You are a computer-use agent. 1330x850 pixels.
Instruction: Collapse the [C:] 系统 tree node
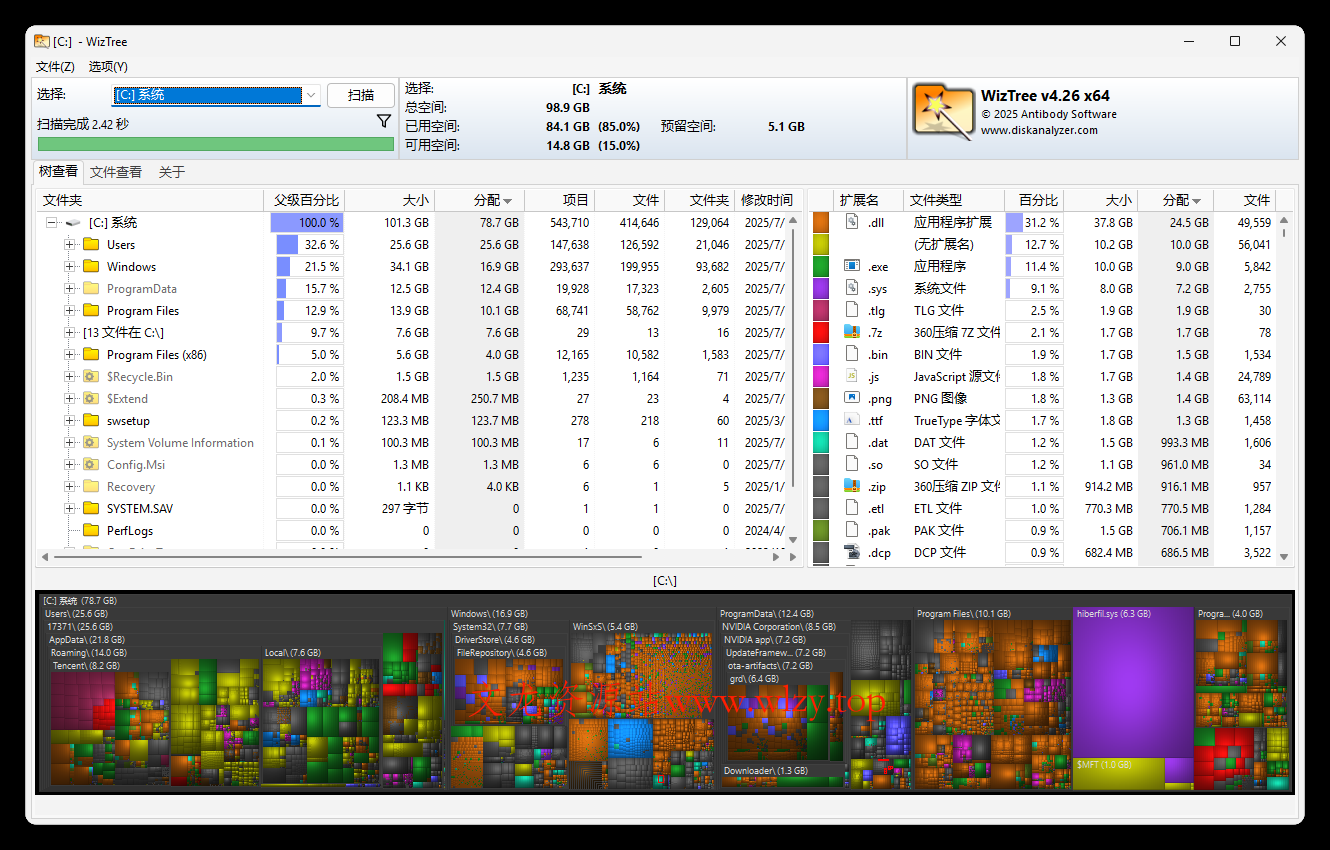[x=51, y=222]
